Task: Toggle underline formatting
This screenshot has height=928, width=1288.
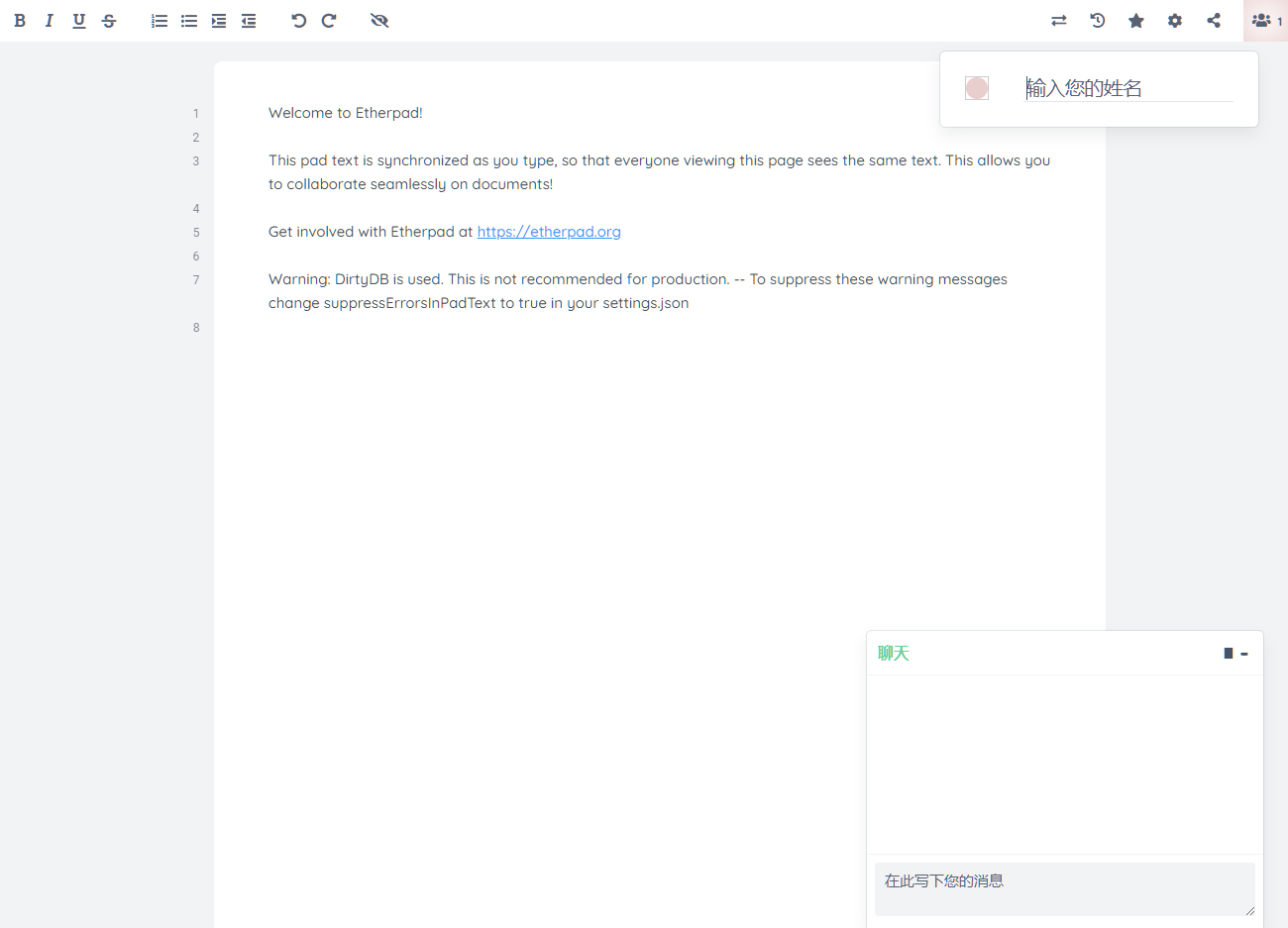Action: point(79,21)
